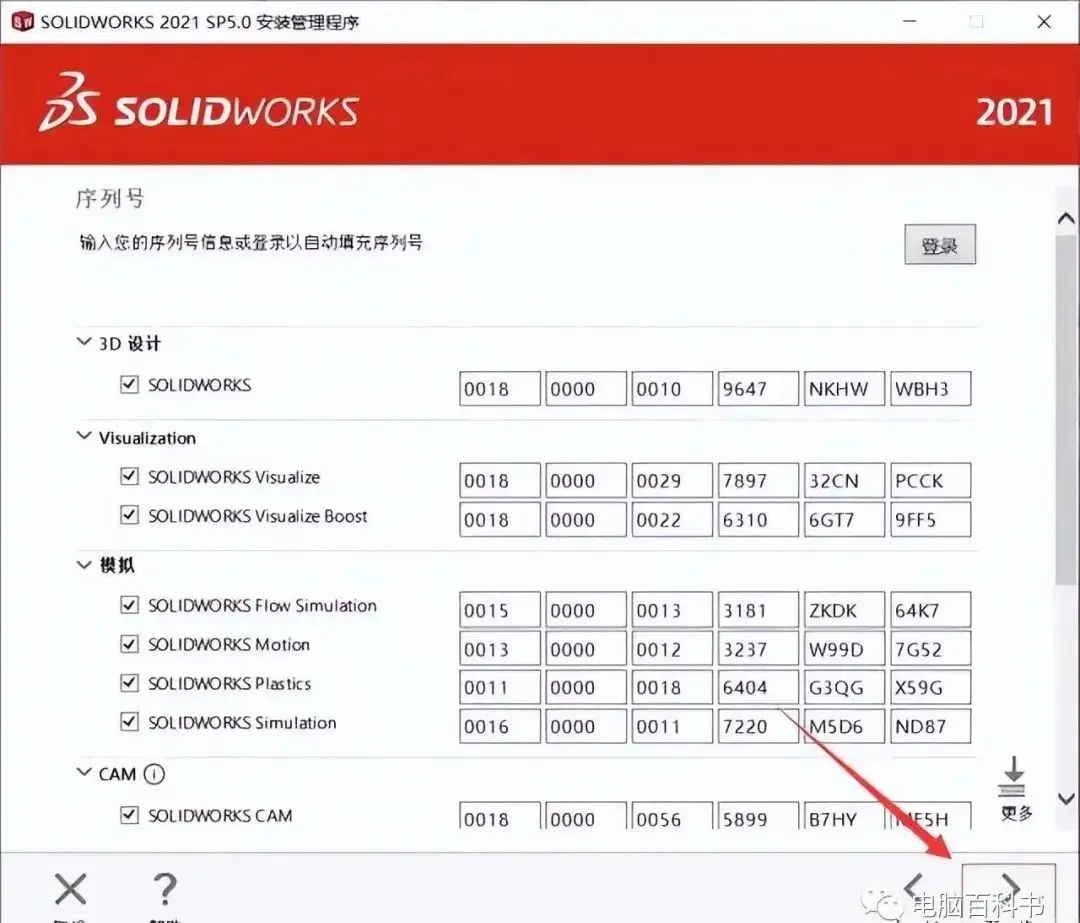The height and width of the screenshot is (923, 1080).
Task: Disable the SOLIDWORKS CAM checkbox
Action: click(129, 815)
